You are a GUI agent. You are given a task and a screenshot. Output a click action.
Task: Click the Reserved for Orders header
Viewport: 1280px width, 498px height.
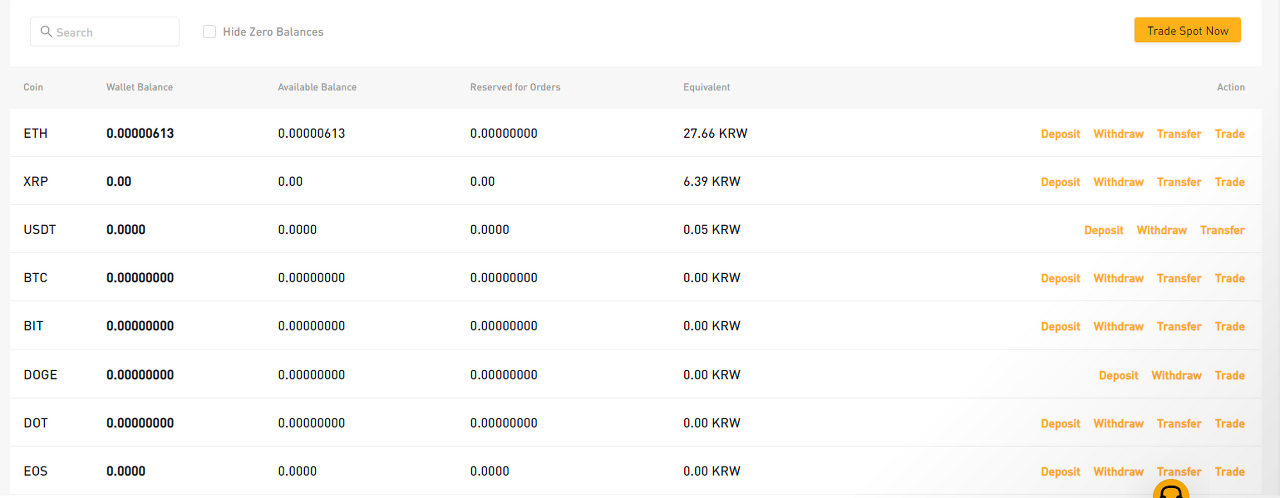(x=515, y=87)
